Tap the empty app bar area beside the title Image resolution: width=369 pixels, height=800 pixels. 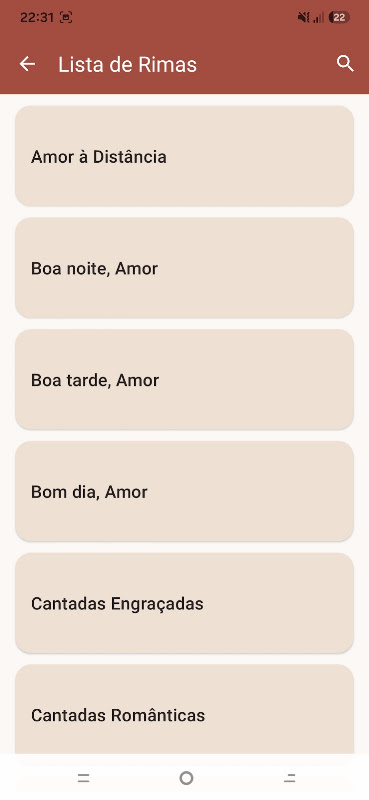click(265, 64)
